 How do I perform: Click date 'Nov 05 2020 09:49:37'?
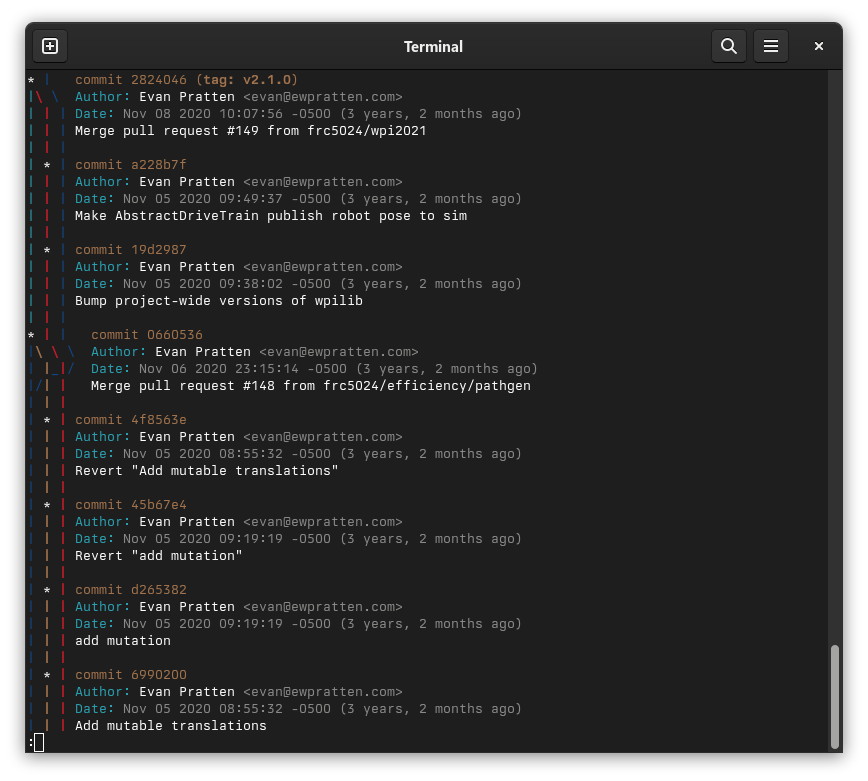[x=203, y=199]
